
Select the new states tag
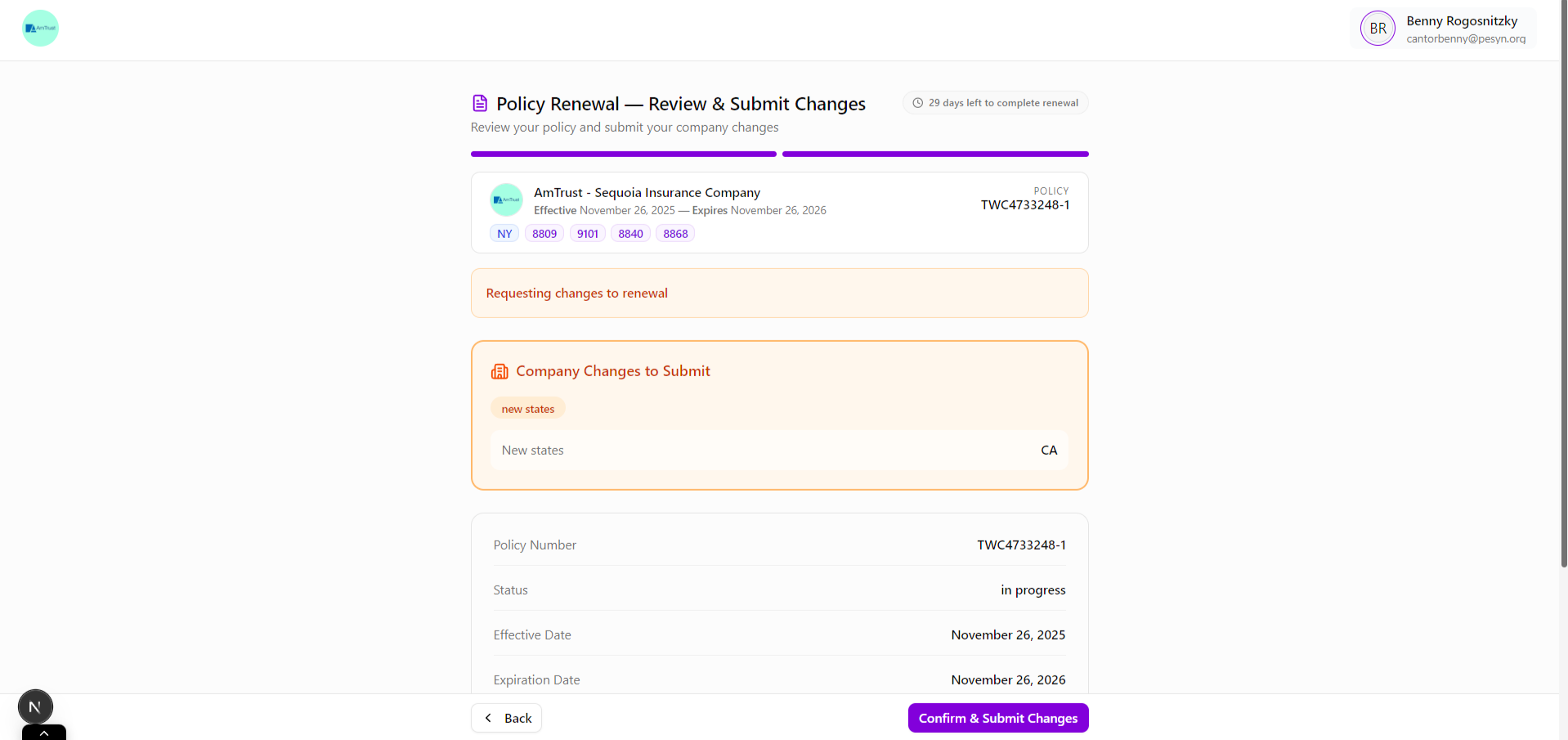(x=527, y=408)
